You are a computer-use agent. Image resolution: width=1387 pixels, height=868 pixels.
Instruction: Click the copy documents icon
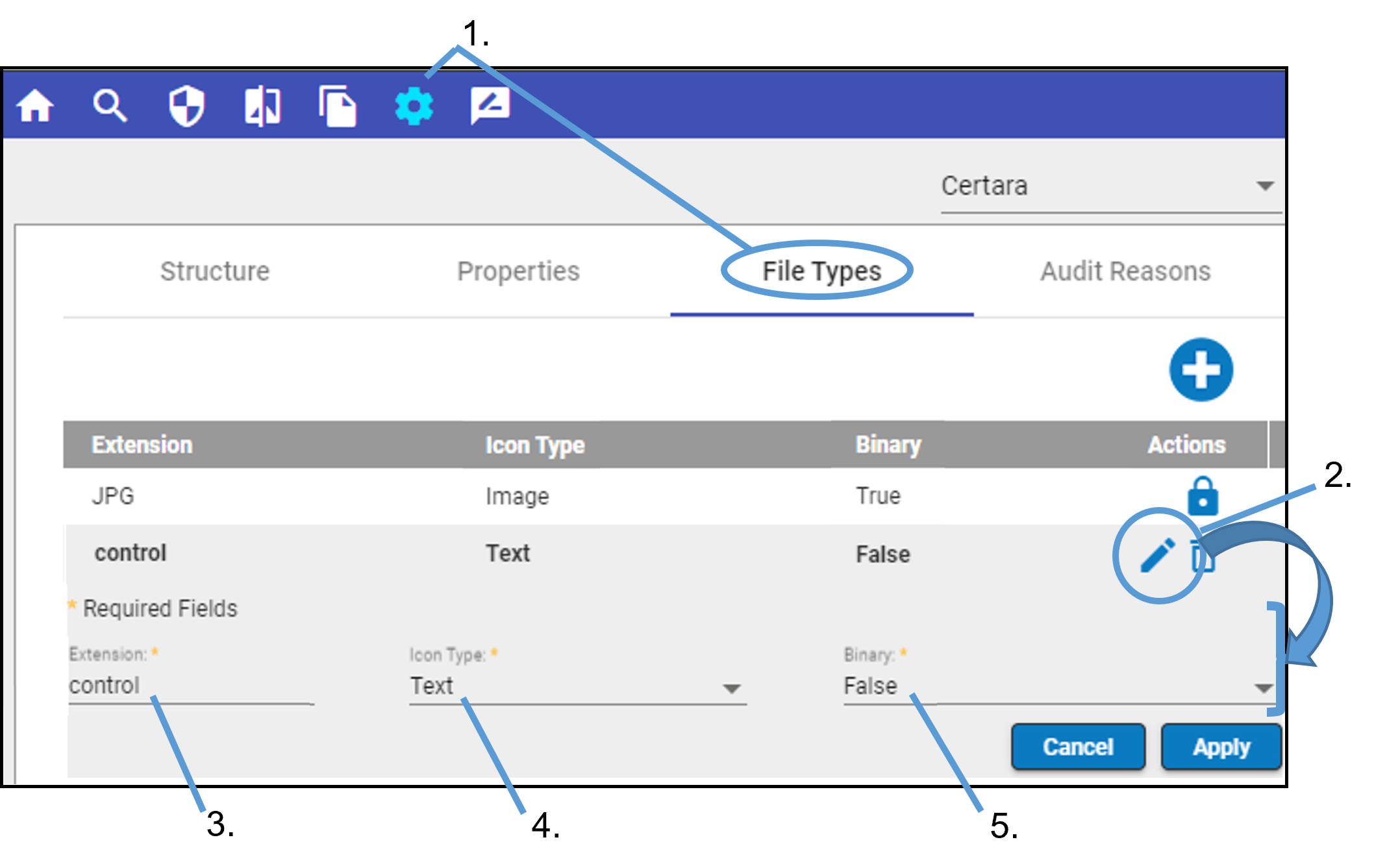(338, 106)
